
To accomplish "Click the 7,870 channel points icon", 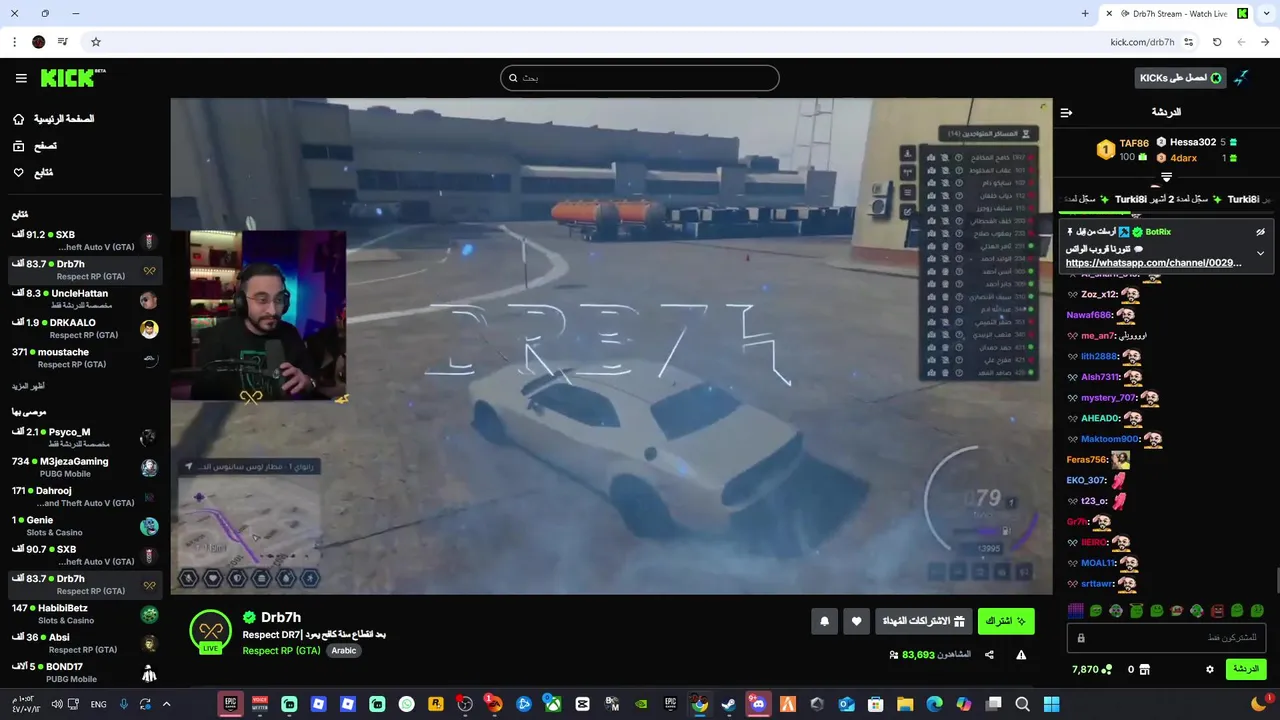I will (x=1106, y=669).
